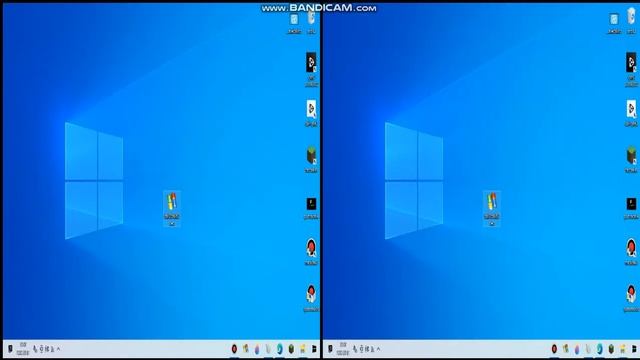Open the clock and date on left taskbar
This screenshot has width=640, height=360.
tap(23, 349)
